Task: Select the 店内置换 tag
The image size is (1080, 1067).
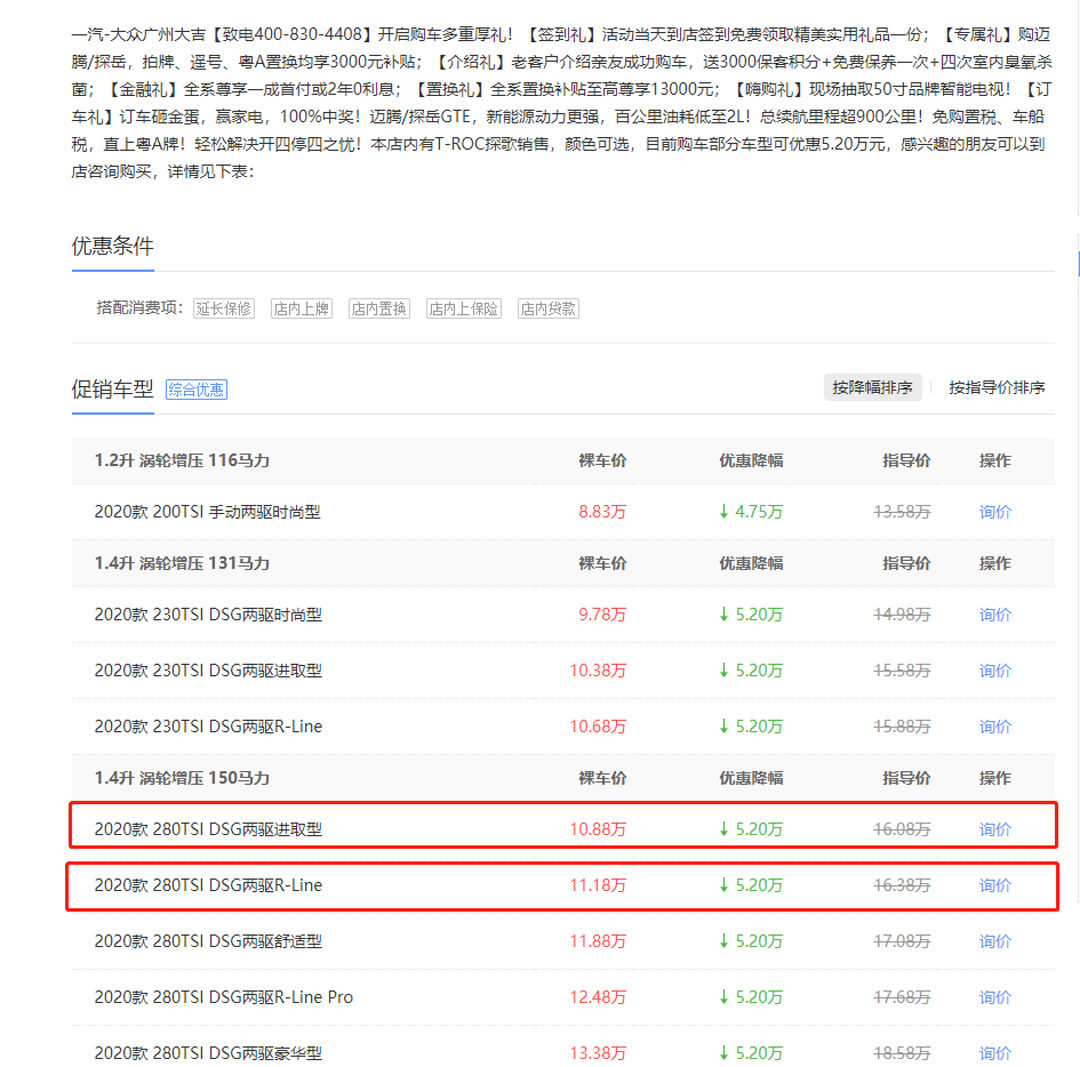Action: point(379,309)
